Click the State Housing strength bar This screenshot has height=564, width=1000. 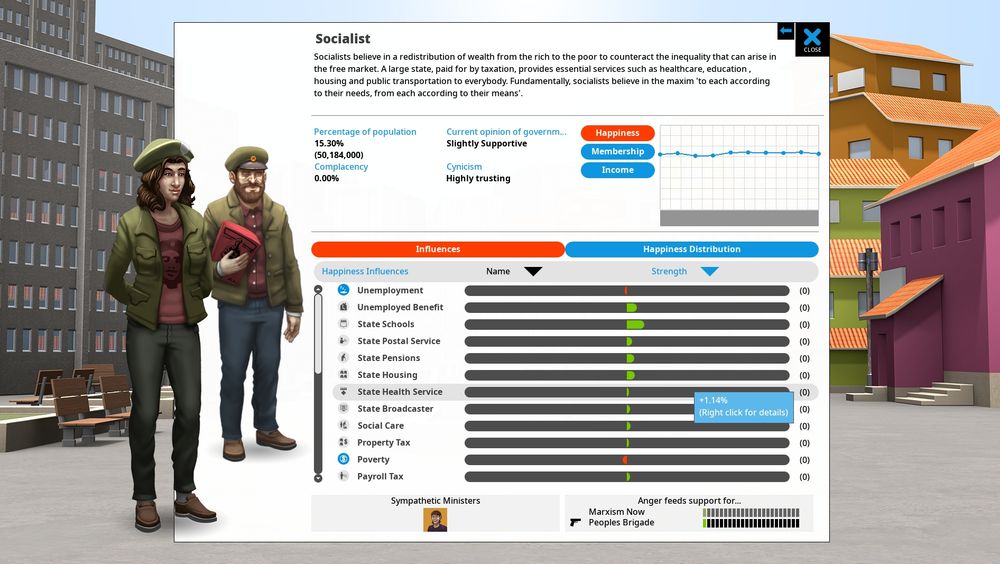627,375
